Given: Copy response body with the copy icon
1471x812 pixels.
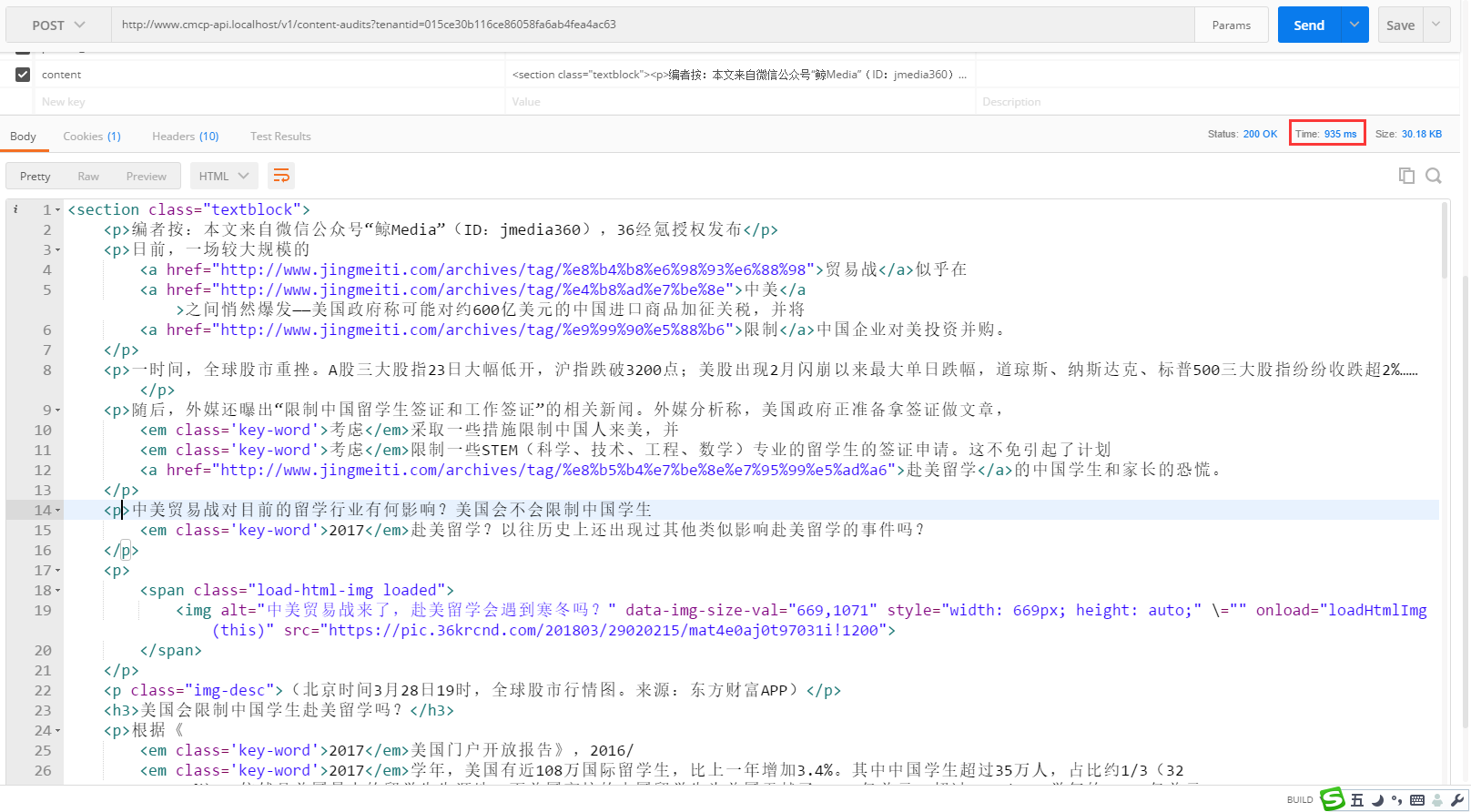Looking at the screenshot, I should pos(1406,176).
